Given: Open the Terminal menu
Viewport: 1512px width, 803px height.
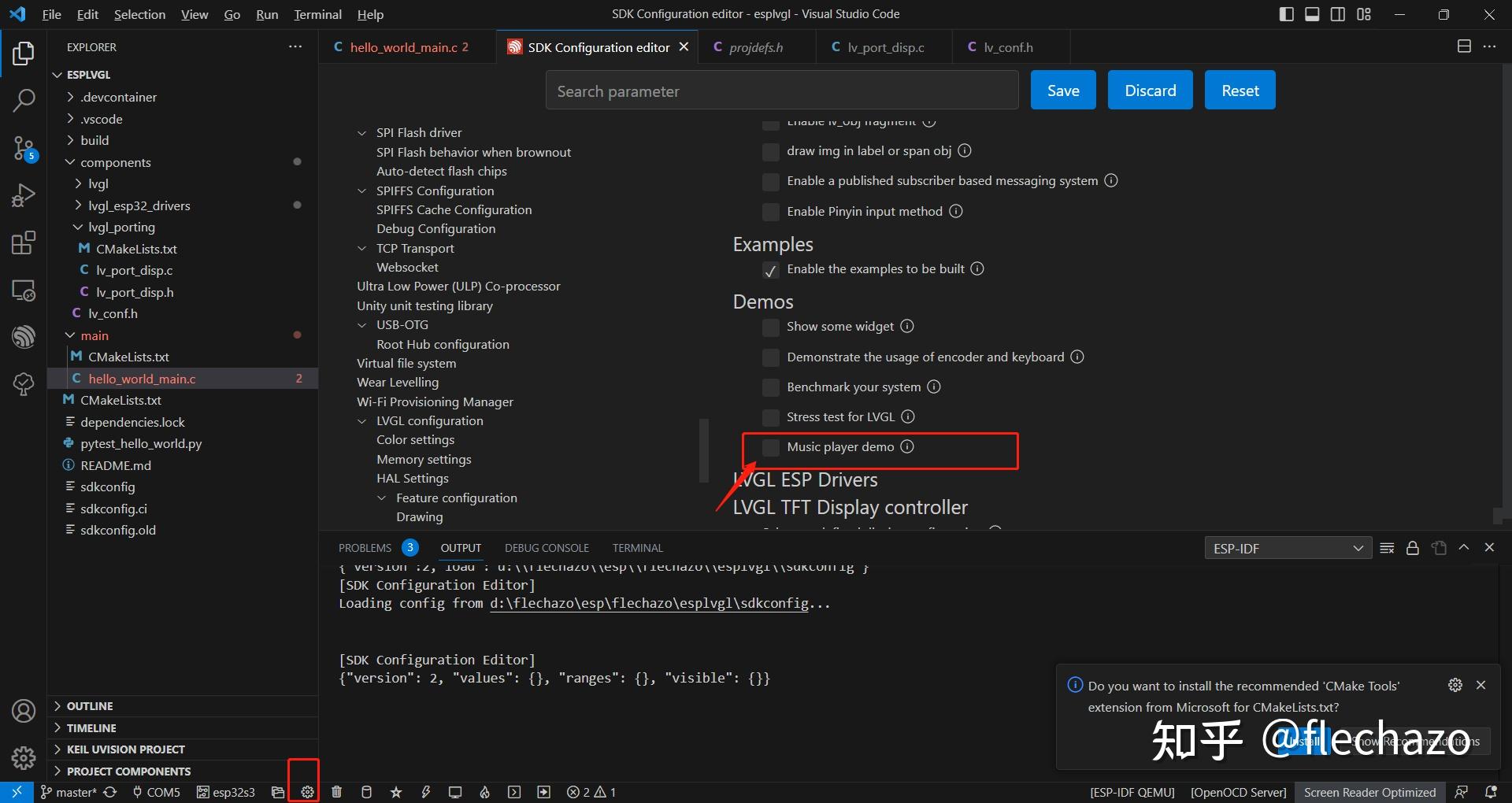Looking at the screenshot, I should [x=317, y=14].
